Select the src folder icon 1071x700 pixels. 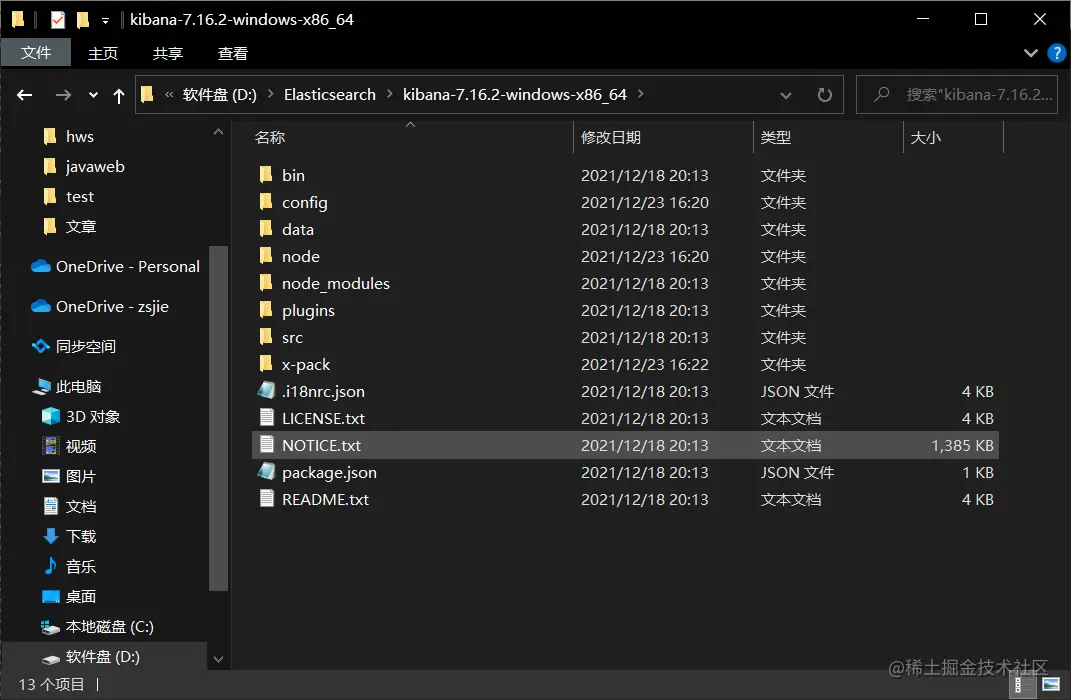tap(266, 337)
